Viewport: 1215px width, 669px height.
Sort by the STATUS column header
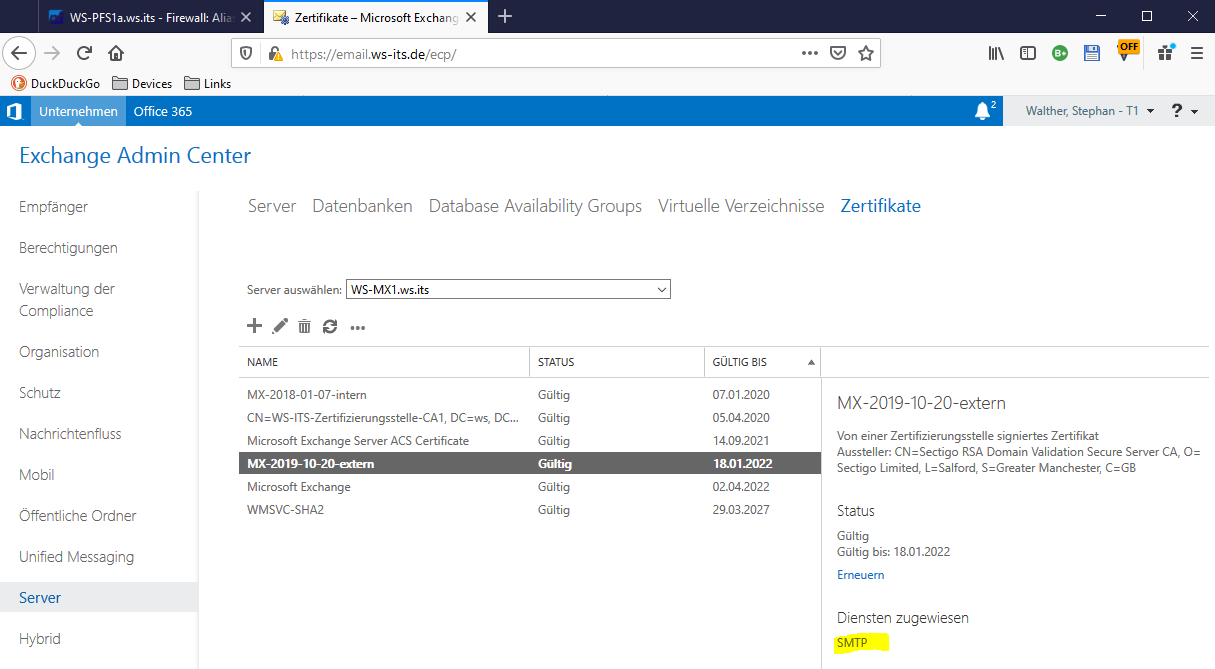point(617,362)
